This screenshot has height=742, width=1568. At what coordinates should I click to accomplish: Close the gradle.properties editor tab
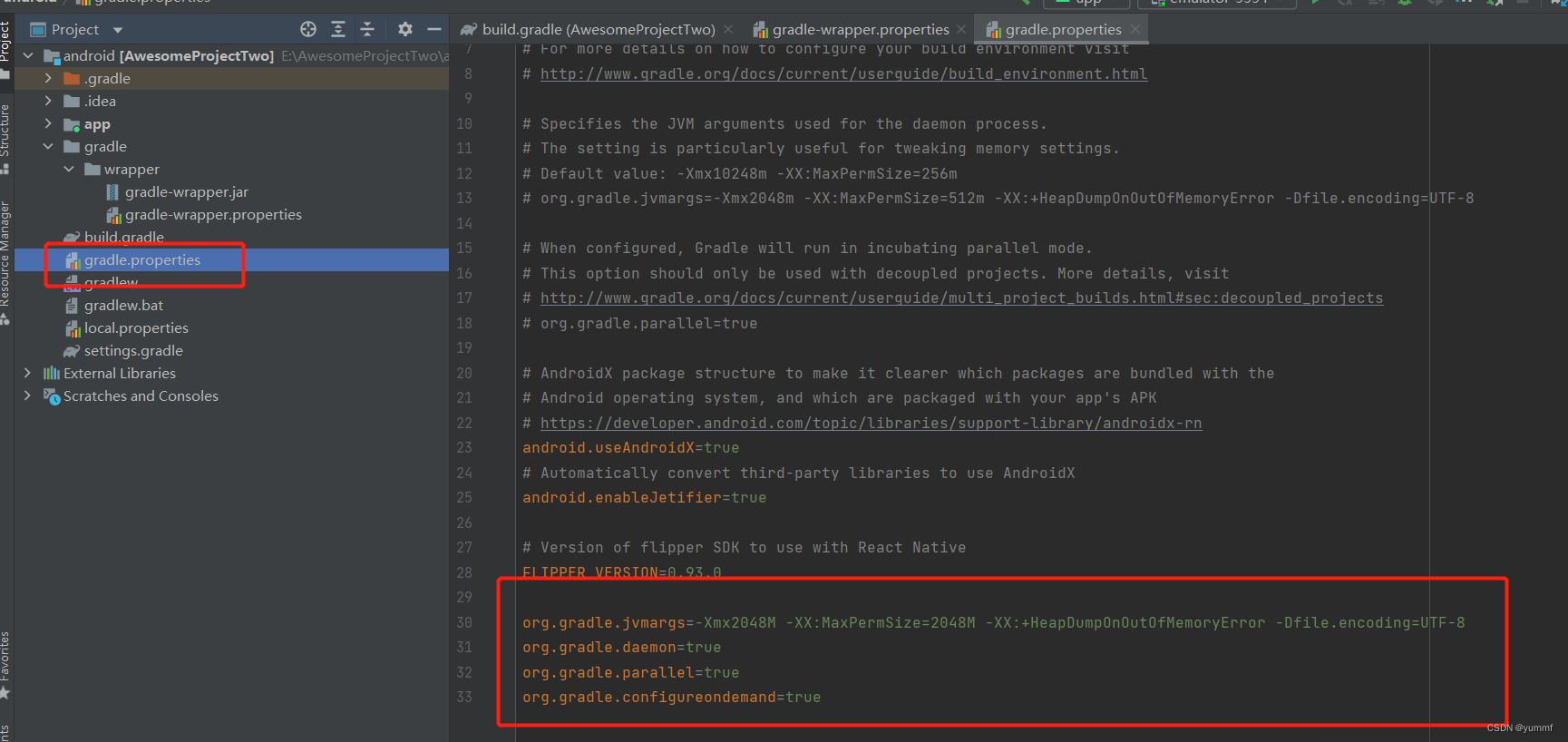pyautogui.click(x=1135, y=29)
